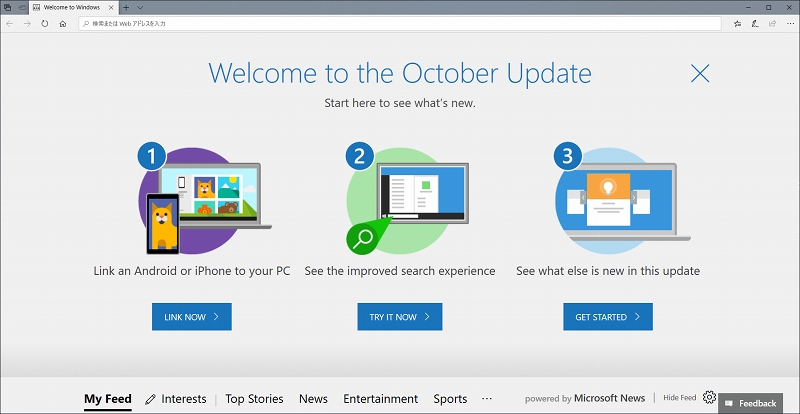The height and width of the screenshot is (414, 800).
Task: Open a new tab with the plus icon
Action: click(x=126, y=8)
